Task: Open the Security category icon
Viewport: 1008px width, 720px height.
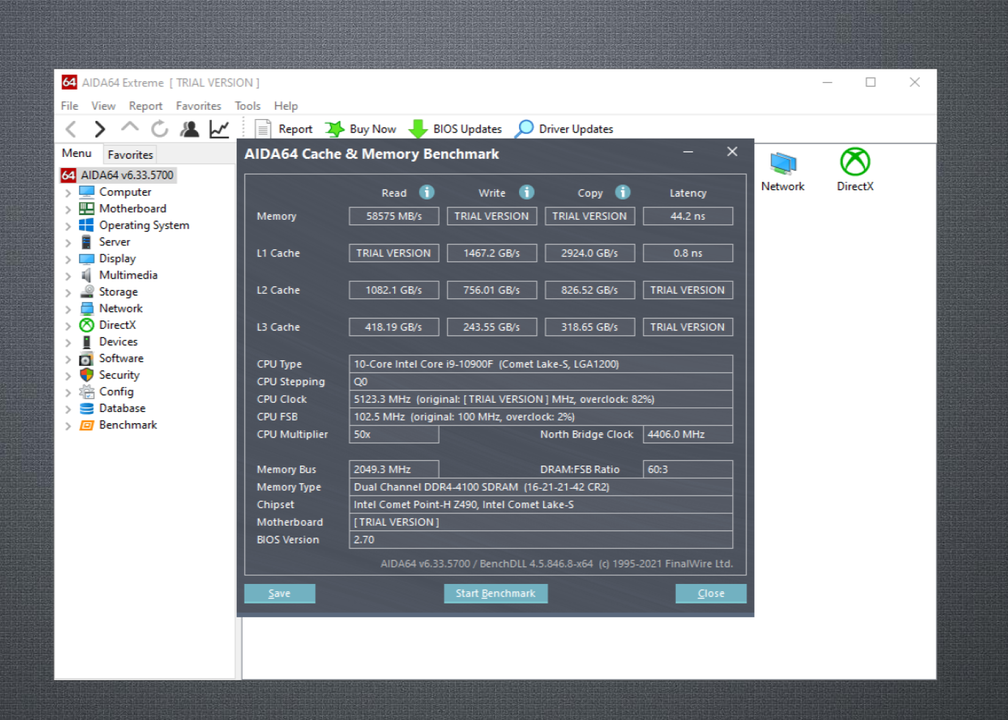Action: click(88, 375)
